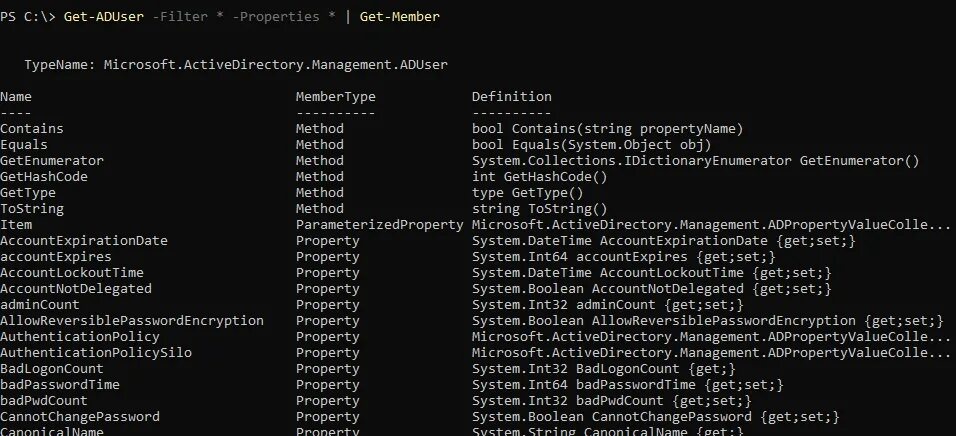Click the CannotChangePassword property name

[x=80, y=417]
